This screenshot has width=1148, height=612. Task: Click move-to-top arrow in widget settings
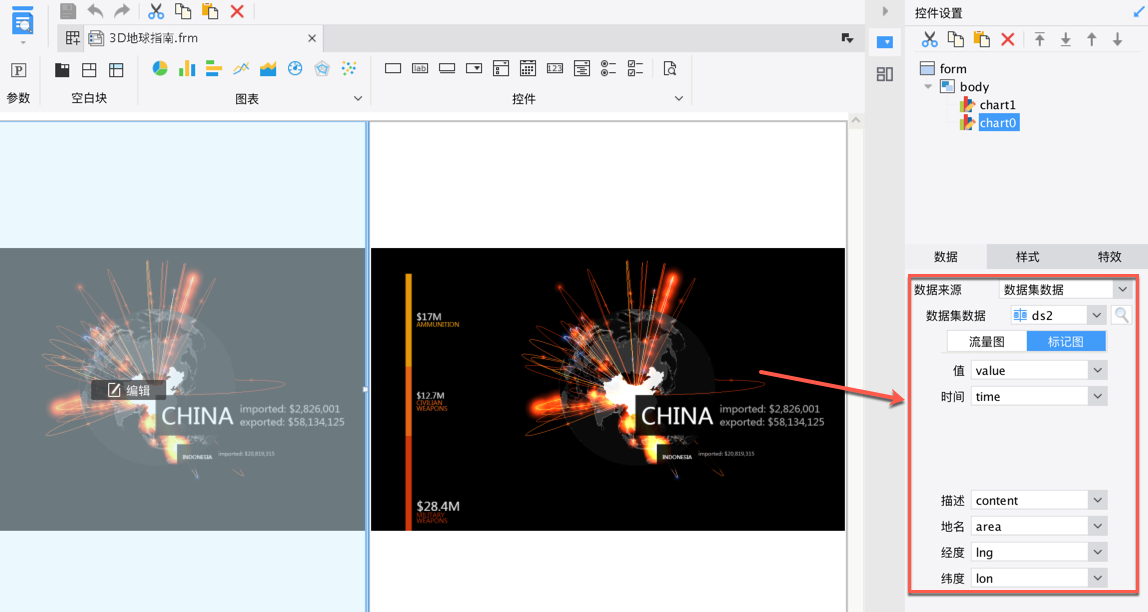pyautogui.click(x=1040, y=39)
